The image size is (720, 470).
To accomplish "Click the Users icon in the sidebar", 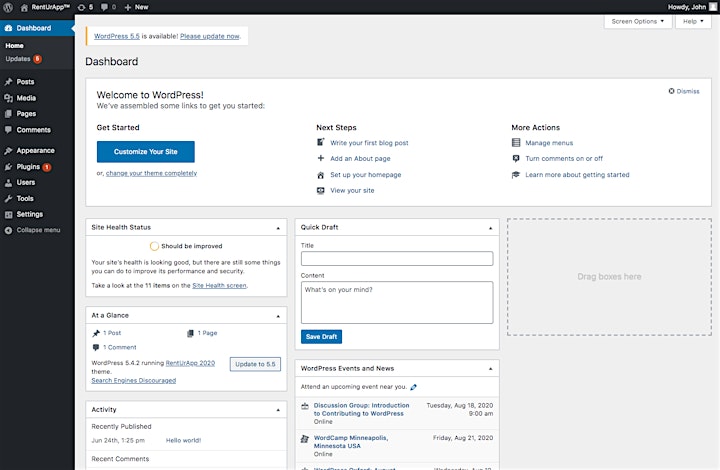I will (x=8, y=183).
